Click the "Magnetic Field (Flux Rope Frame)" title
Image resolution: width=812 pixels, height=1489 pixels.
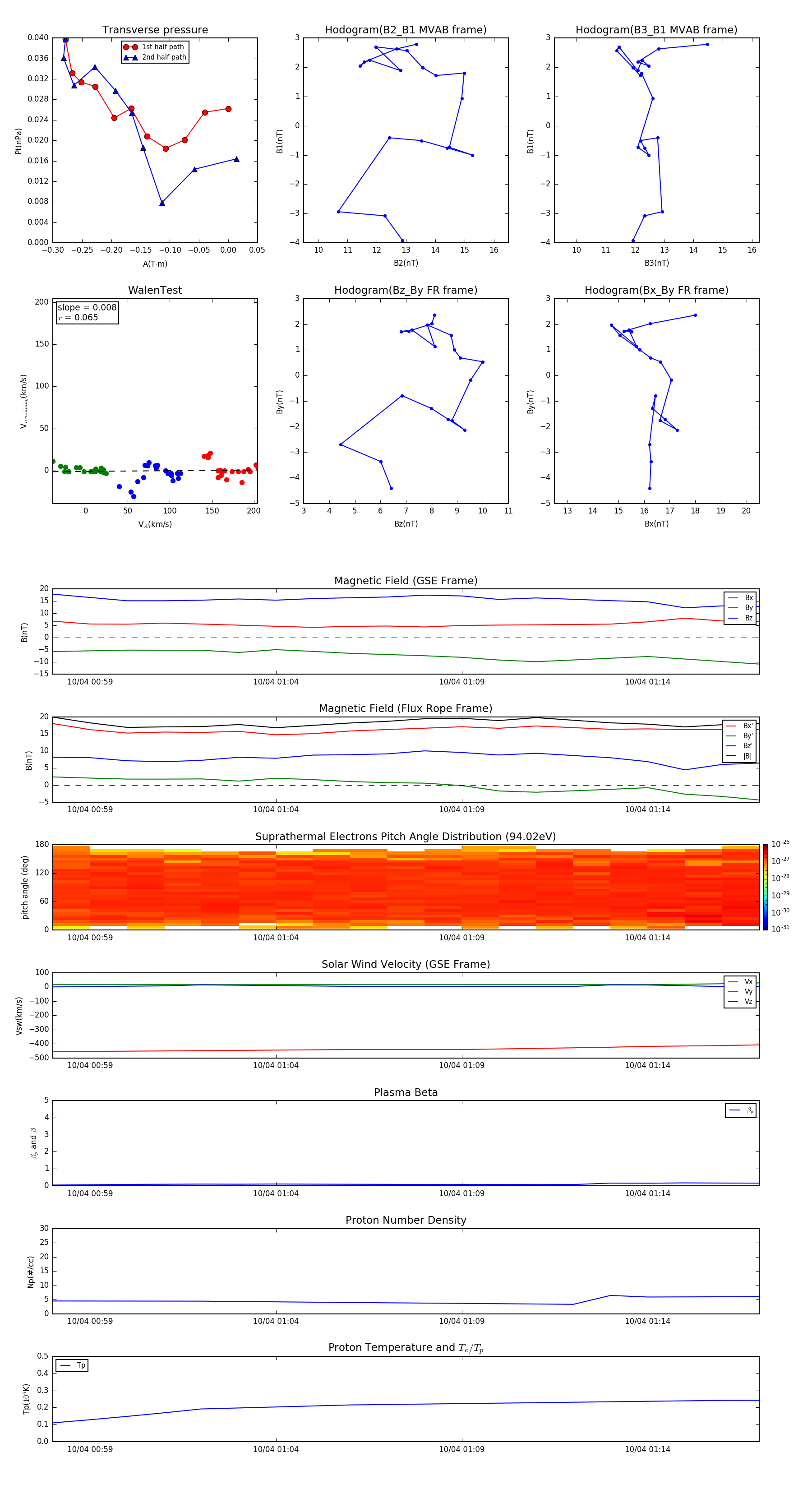pos(406,709)
